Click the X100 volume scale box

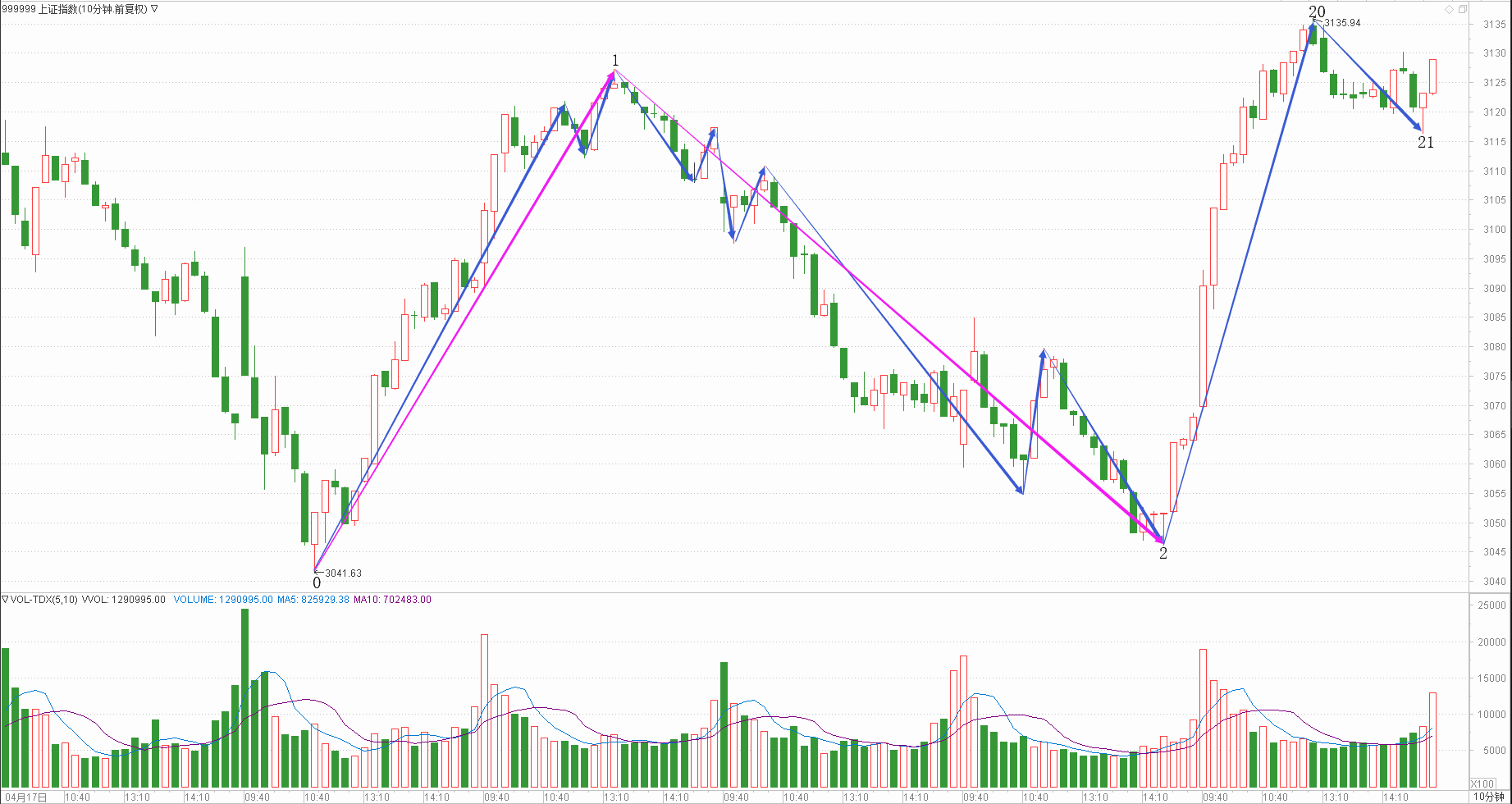(1482, 783)
